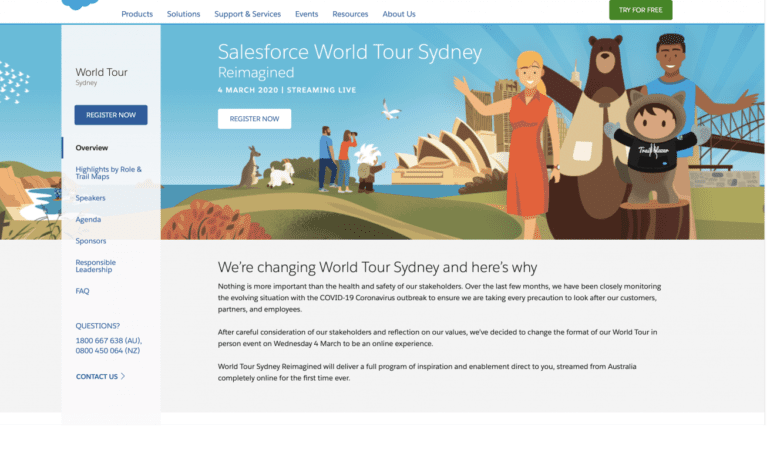View the Sponsors page
This screenshot has height=470, width=780.
[x=91, y=241]
